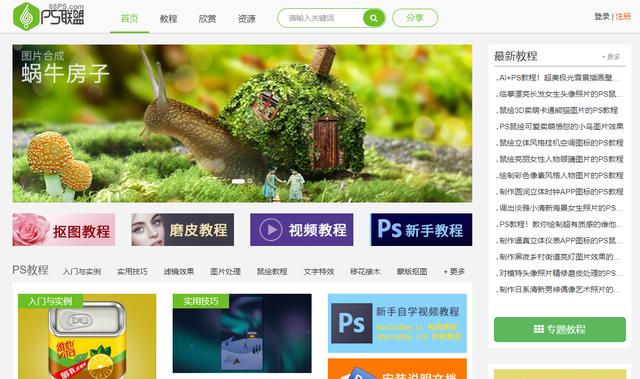Open '制作圆润立体时钟APP图标' tutorial link
The image size is (640, 379).
click(560, 192)
